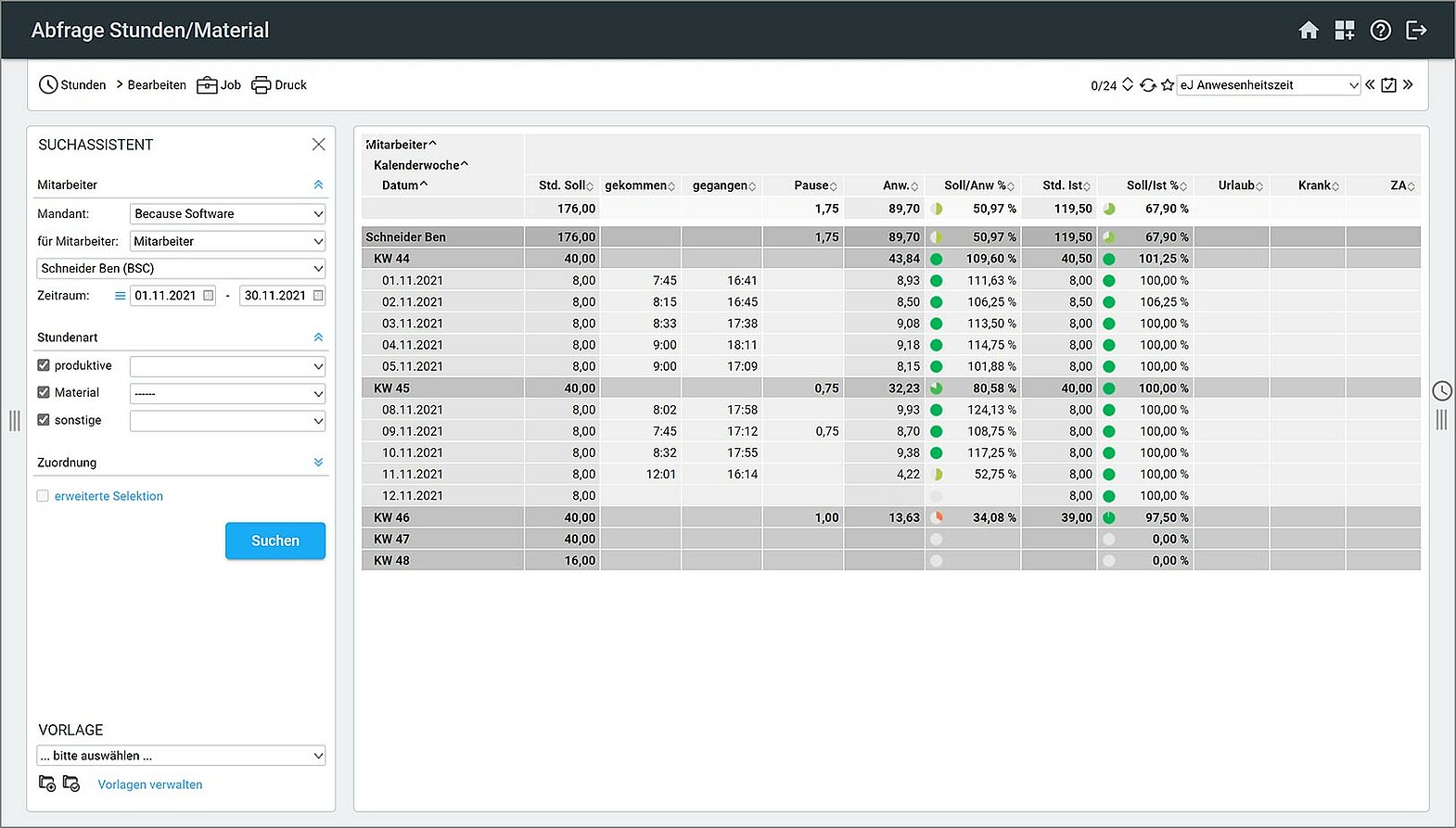The width and height of the screenshot is (1456, 828).
Task: Open the Job menu item
Action: 220,85
